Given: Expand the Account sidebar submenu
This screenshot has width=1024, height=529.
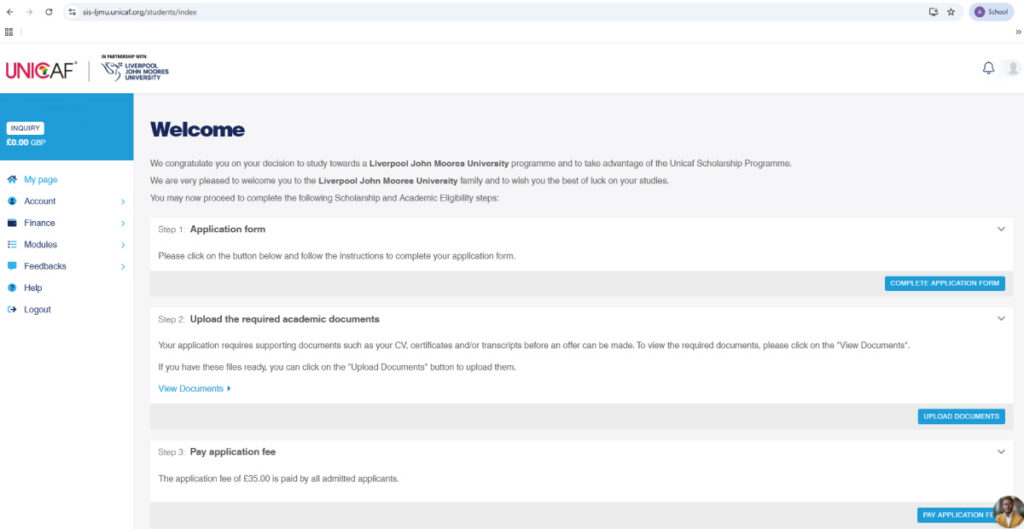Looking at the screenshot, I should click(x=122, y=202).
